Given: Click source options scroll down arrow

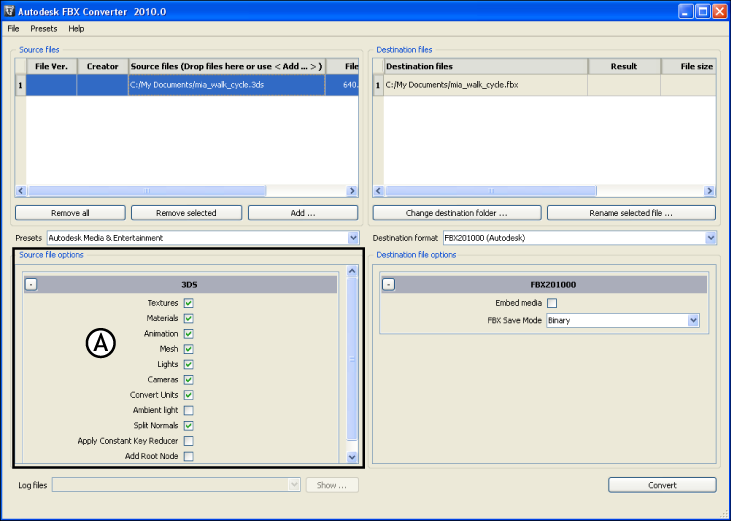Looking at the screenshot, I should click(352, 457).
